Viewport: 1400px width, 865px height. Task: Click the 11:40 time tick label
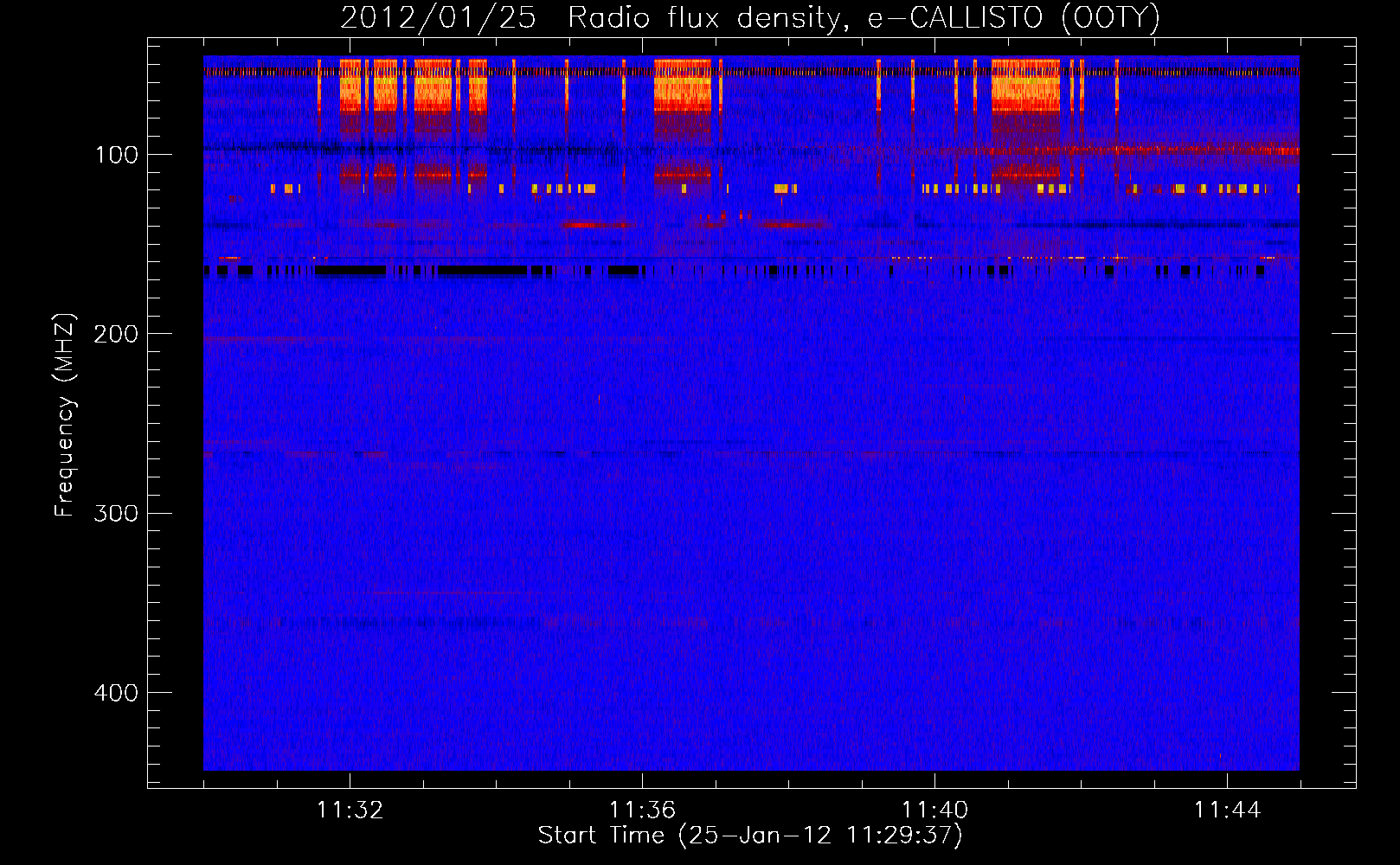934,811
